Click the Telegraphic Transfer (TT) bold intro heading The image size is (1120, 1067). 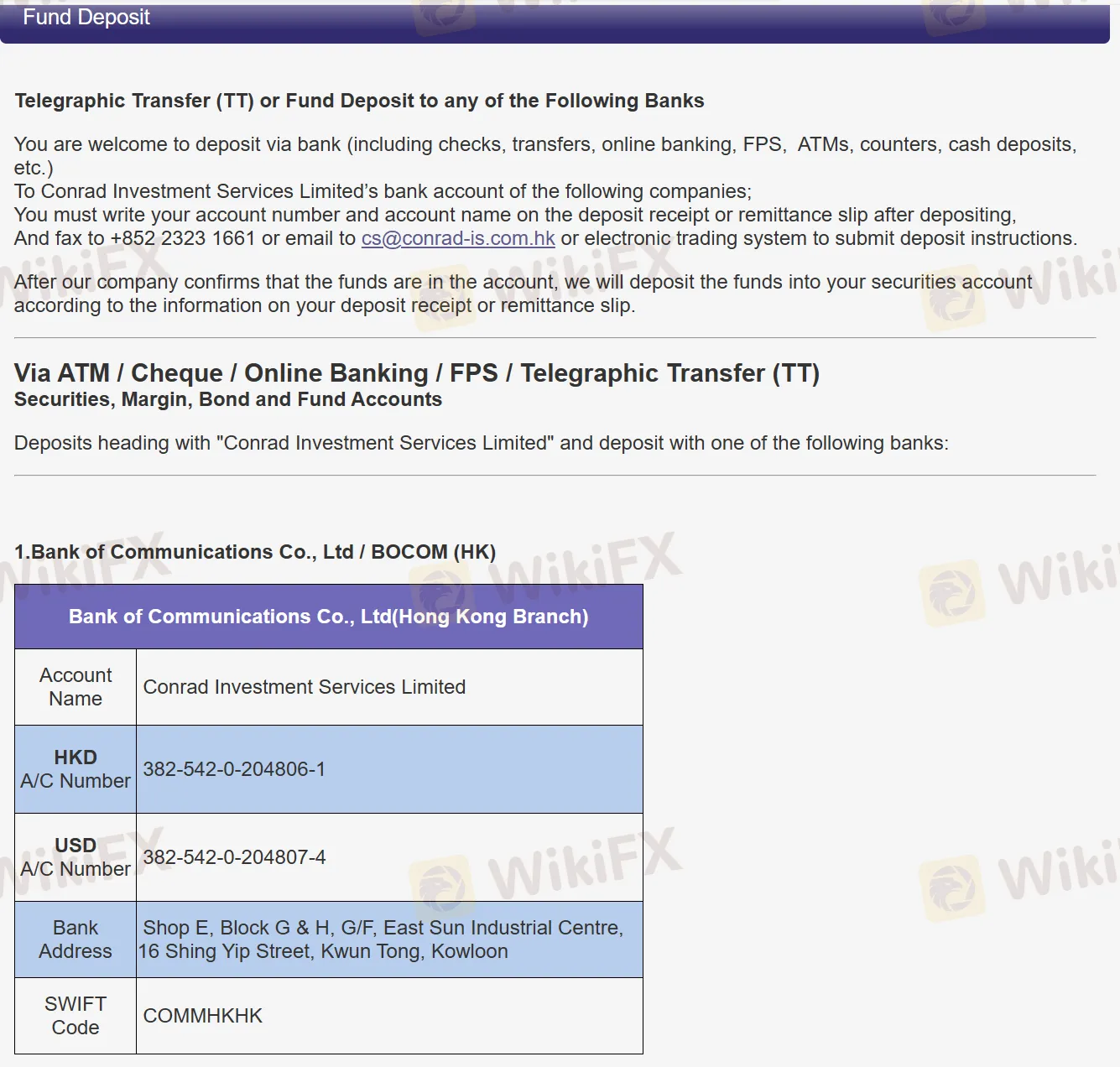pos(359,101)
